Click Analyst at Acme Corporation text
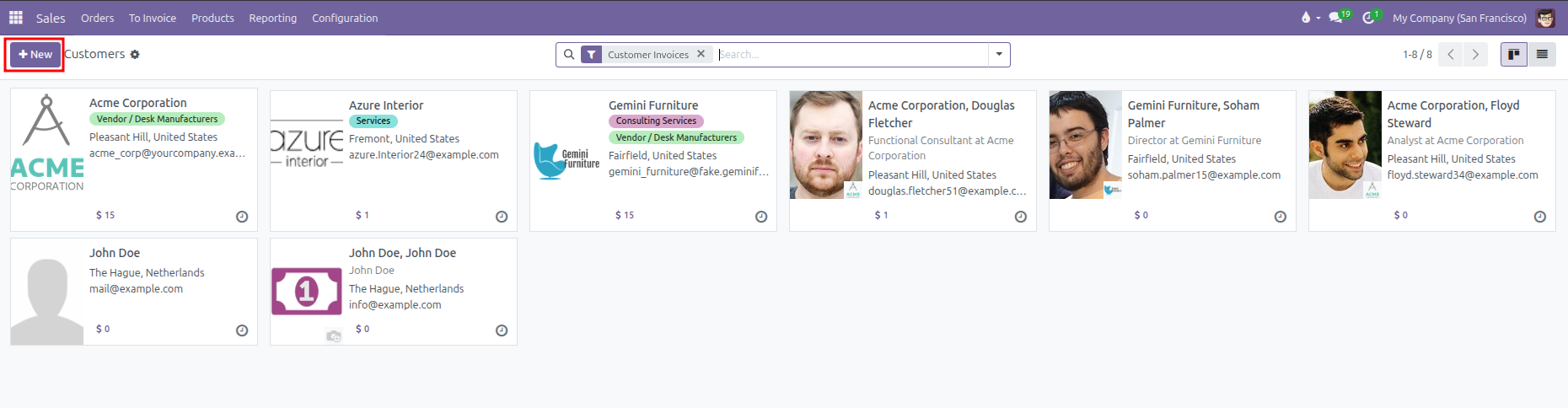Image resolution: width=1568 pixels, height=408 pixels. coord(1455,141)
